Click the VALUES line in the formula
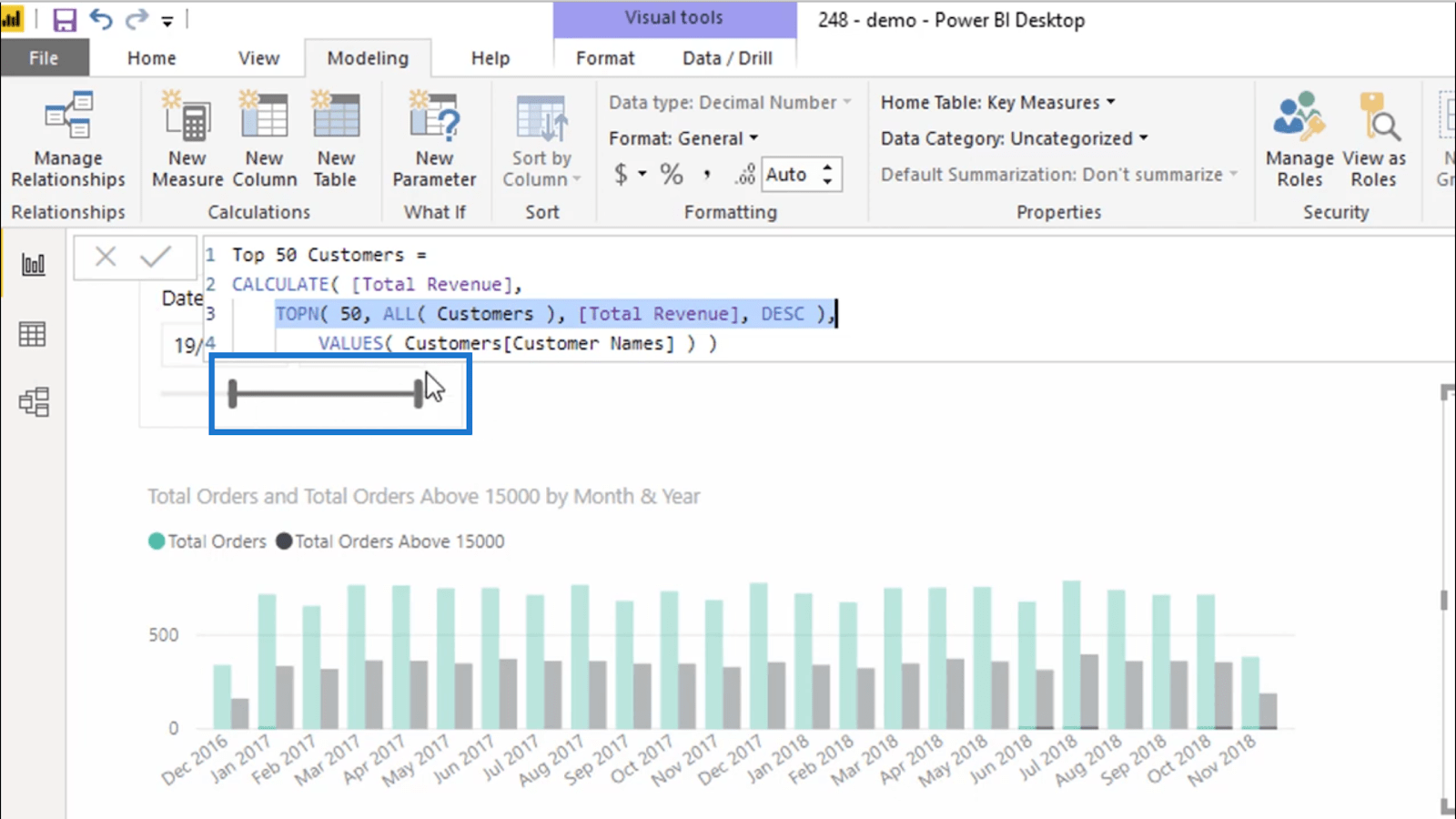Screen dimensions: 1456x819 (x=517, y=343)
